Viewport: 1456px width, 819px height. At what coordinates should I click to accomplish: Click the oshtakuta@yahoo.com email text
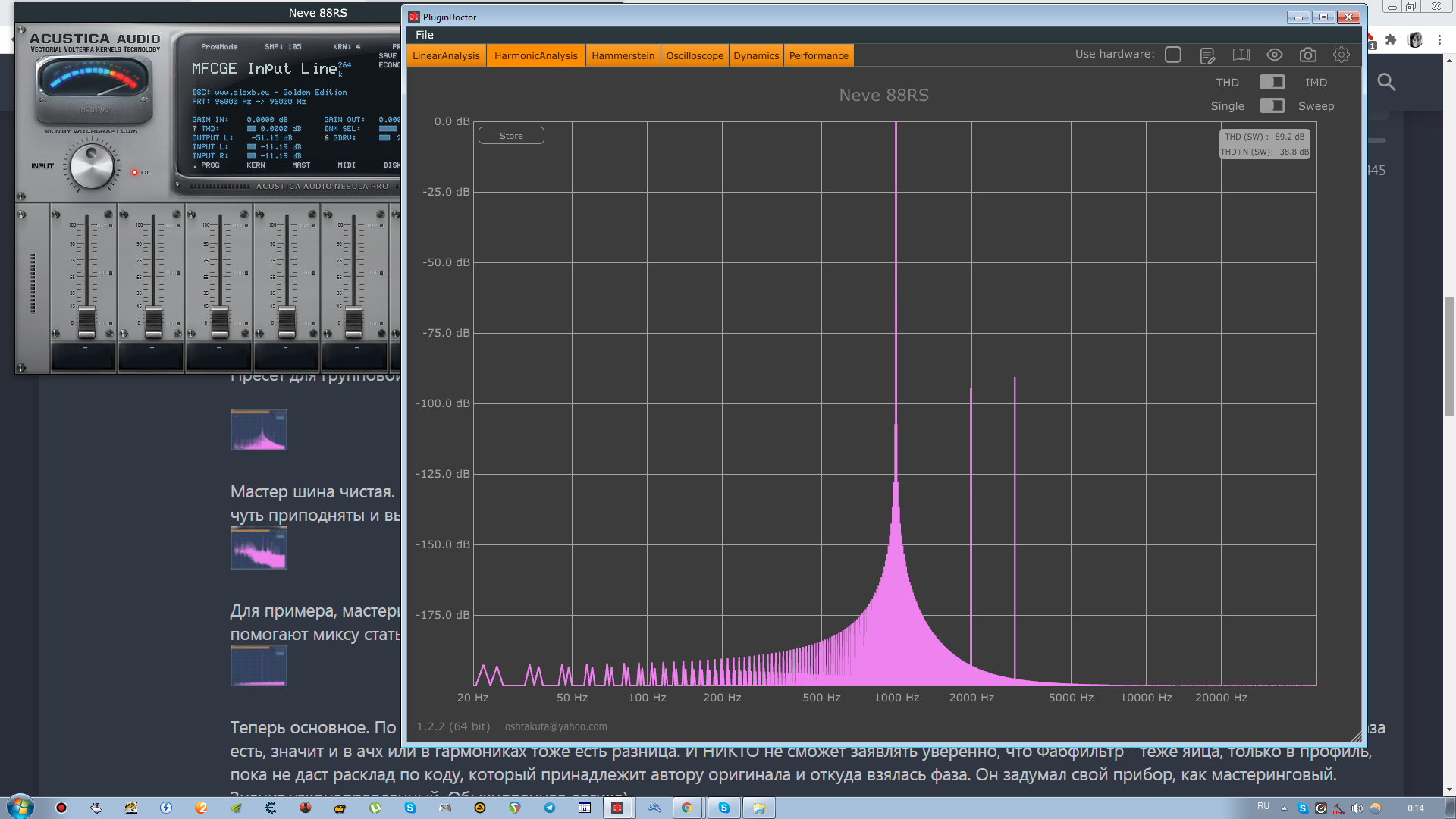556,726
